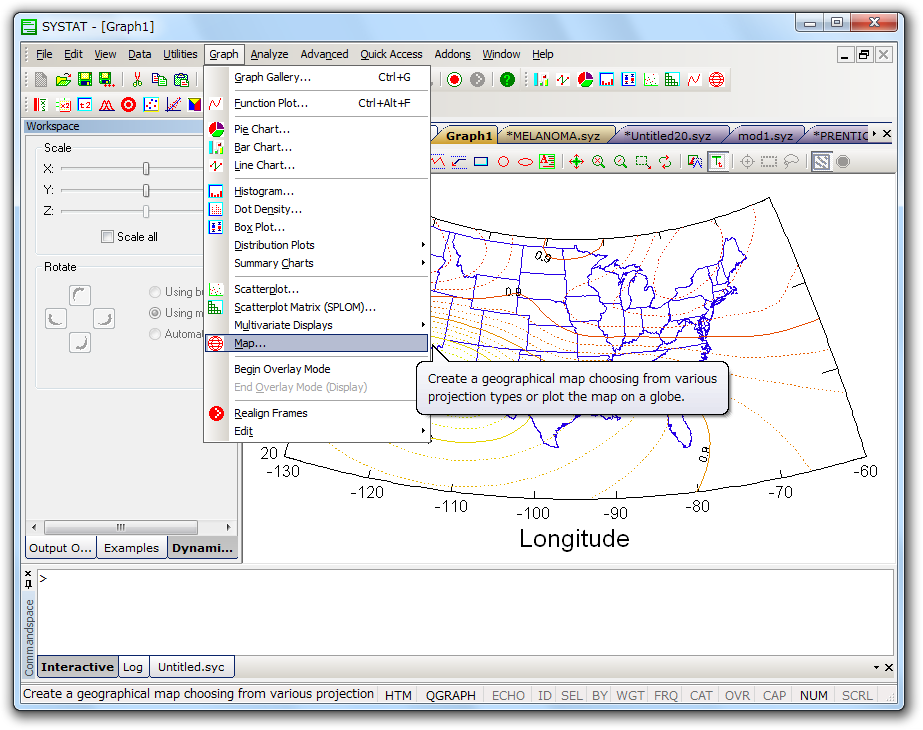Select the rectangle drawing tool
The image size is (923, 730).
(x=481, y=161)
